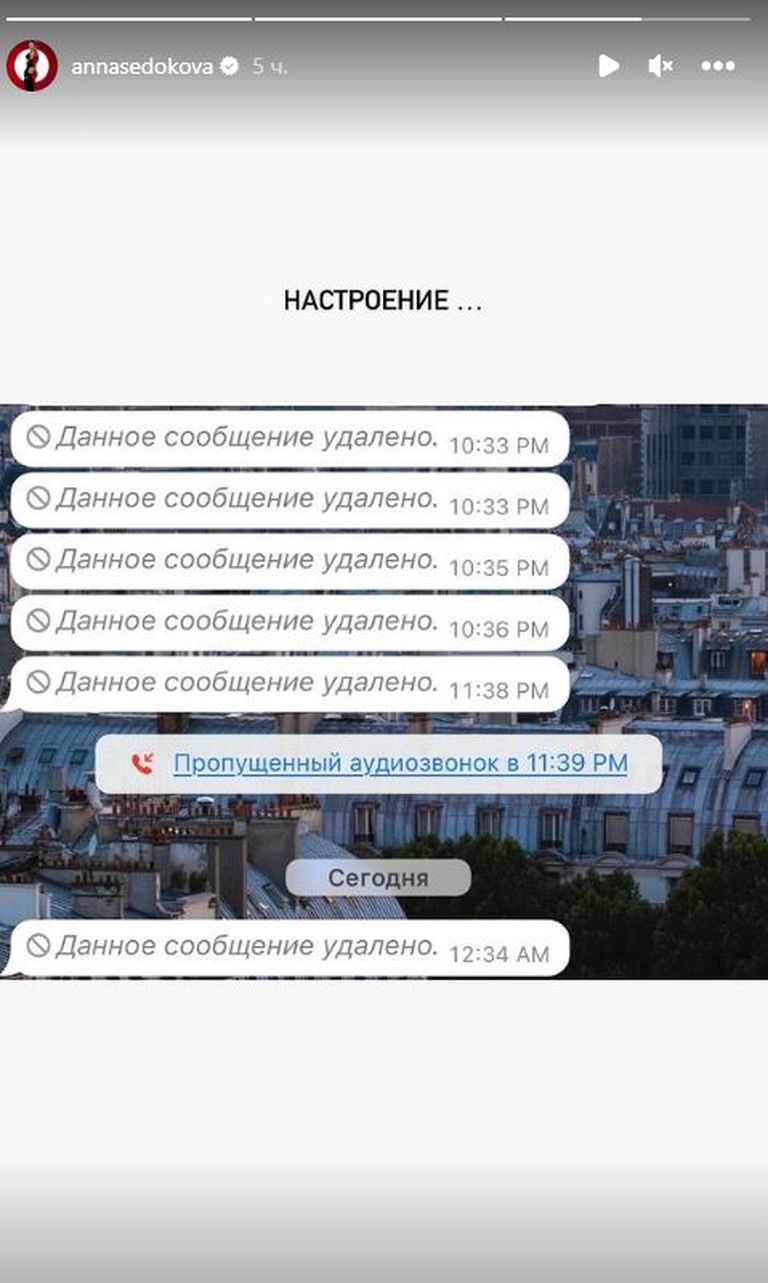Click the blocked icon on 10:36 PM message
This screenshot has height=1283, width=768.
[x=38, y=621]
